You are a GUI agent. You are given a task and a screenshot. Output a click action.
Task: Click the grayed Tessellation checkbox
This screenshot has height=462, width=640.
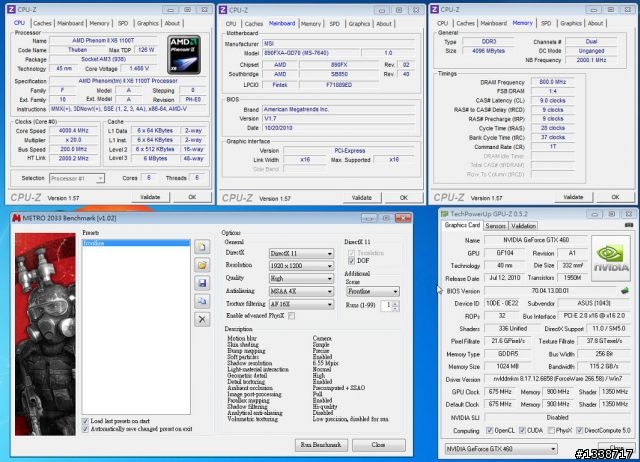(x=351, y=253)
